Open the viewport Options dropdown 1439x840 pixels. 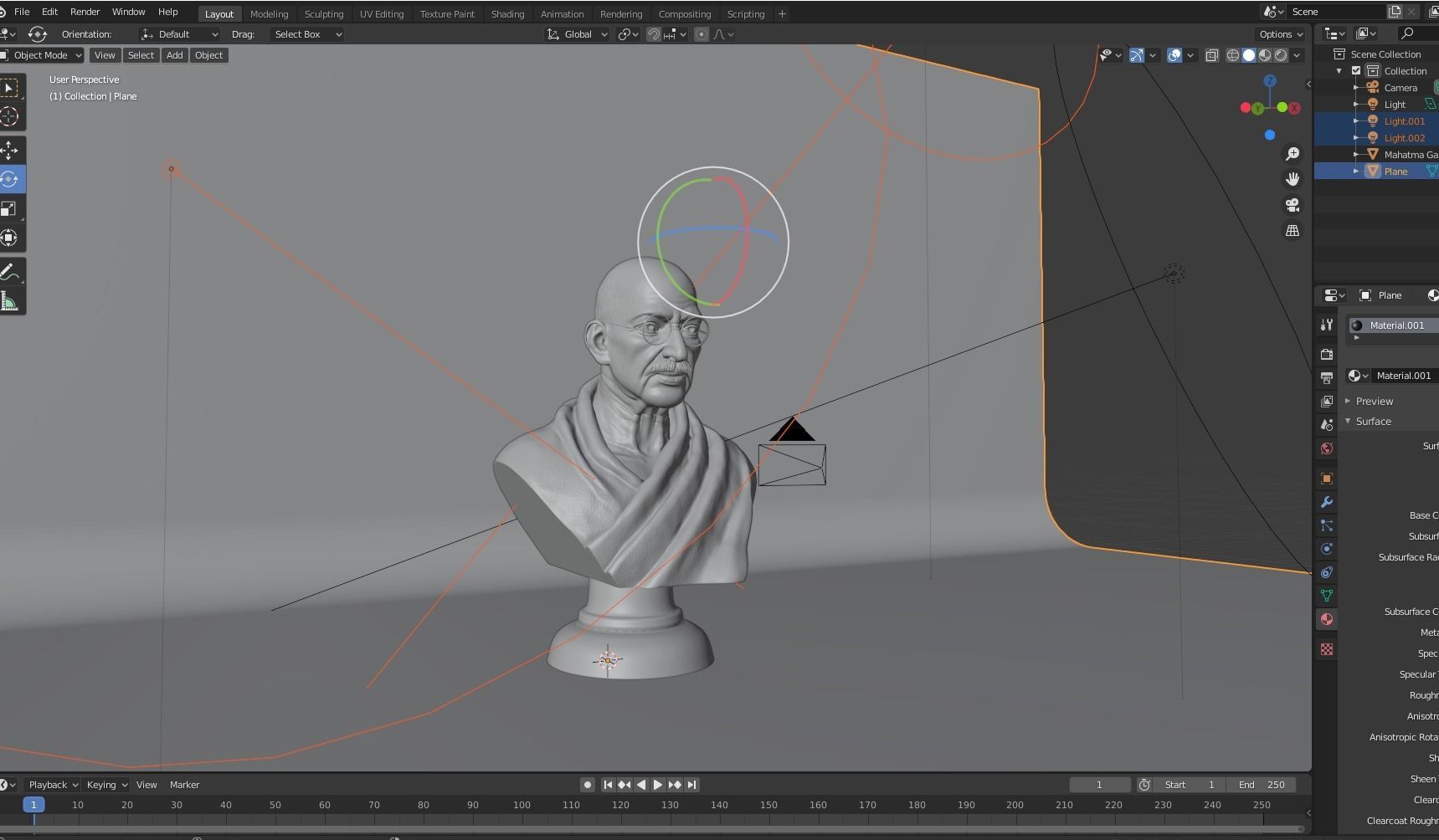1281,34
